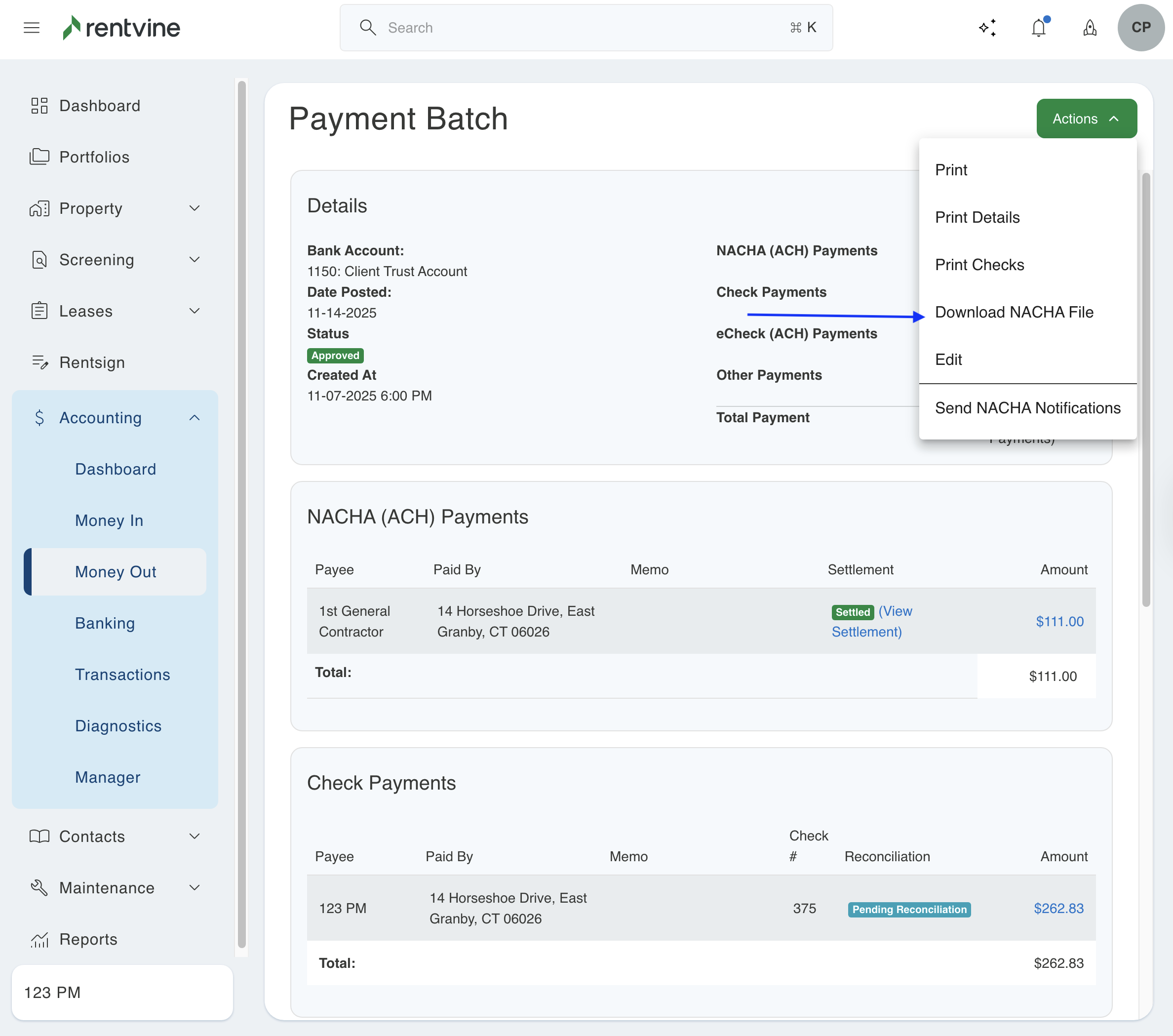Click the hamburger menu icon

[x=32, y=28]
